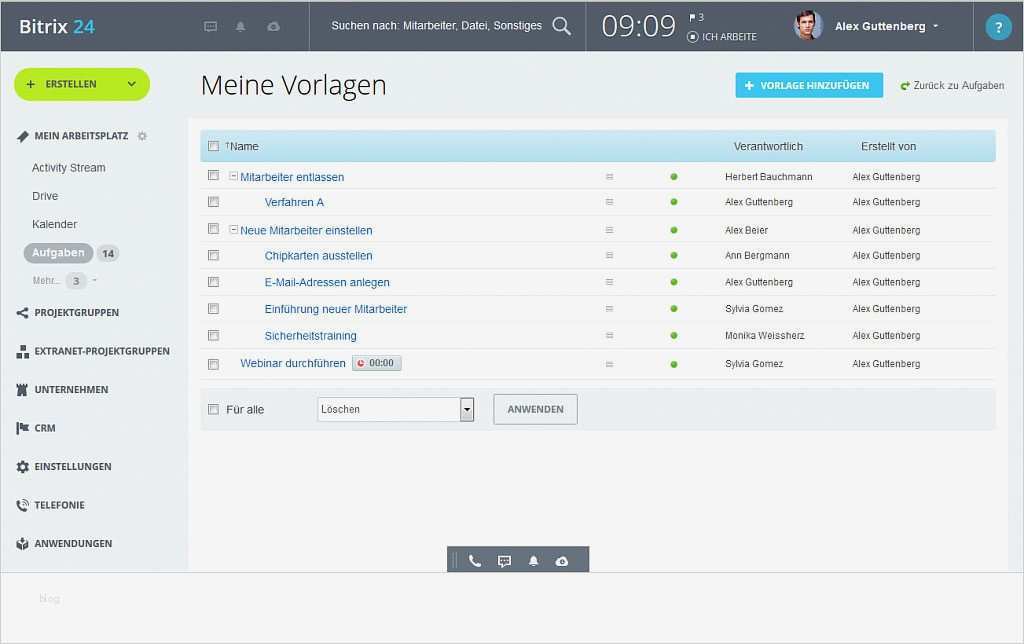Check the Chipkarten ausstellen checkbox
This screenshot has height=644, width=1024.
pos(214,255)
